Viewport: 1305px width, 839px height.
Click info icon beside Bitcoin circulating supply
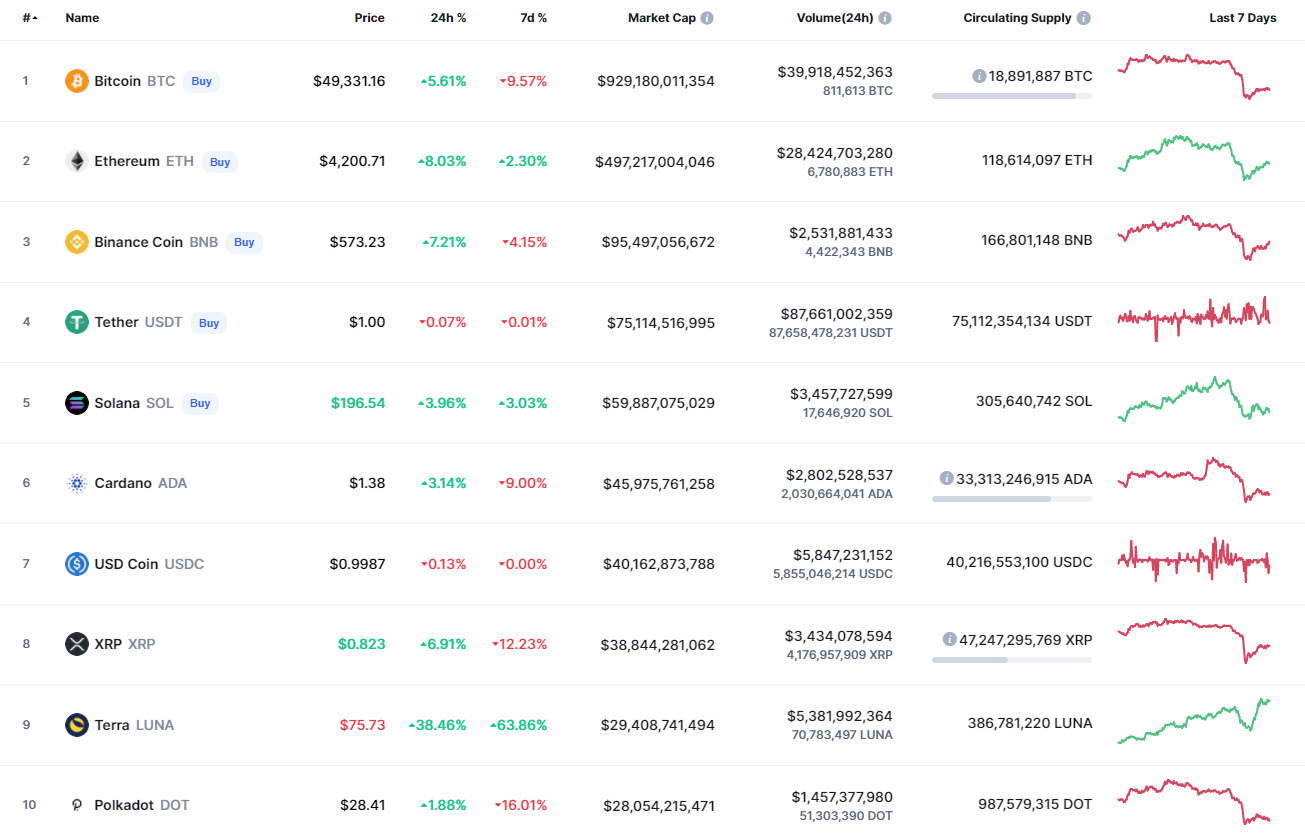(979, 76)
